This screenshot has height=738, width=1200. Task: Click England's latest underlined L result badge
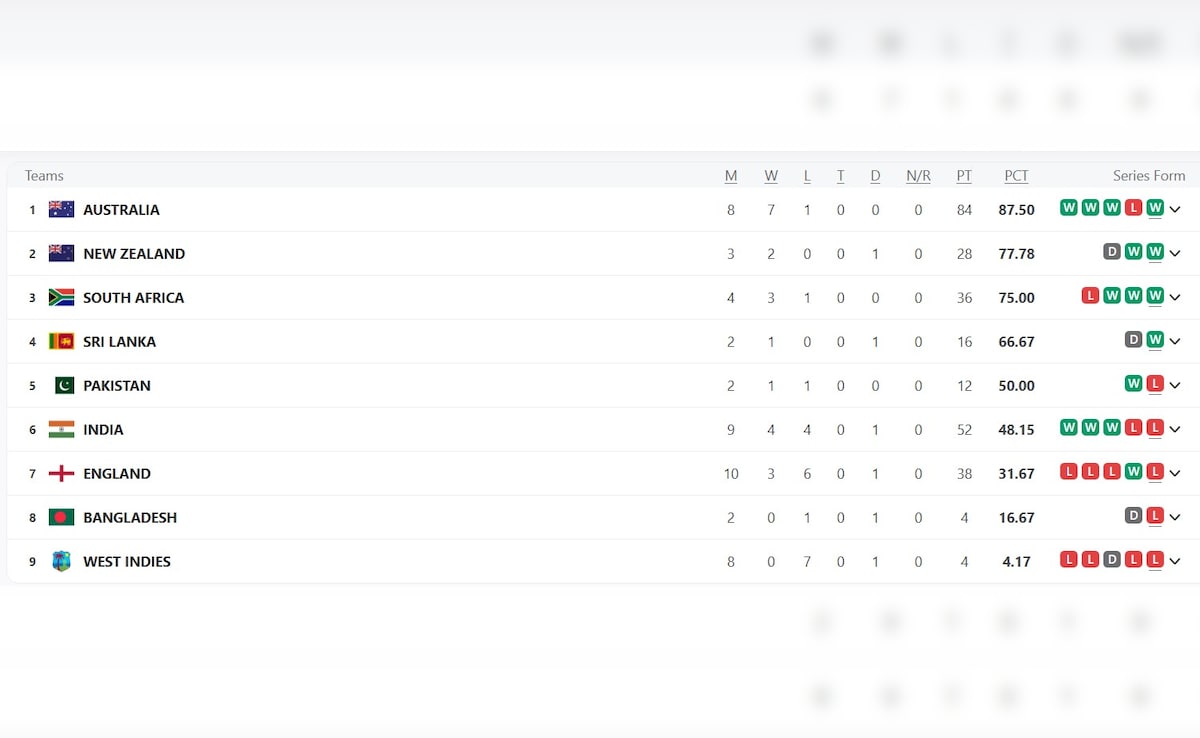[1155, 472]
